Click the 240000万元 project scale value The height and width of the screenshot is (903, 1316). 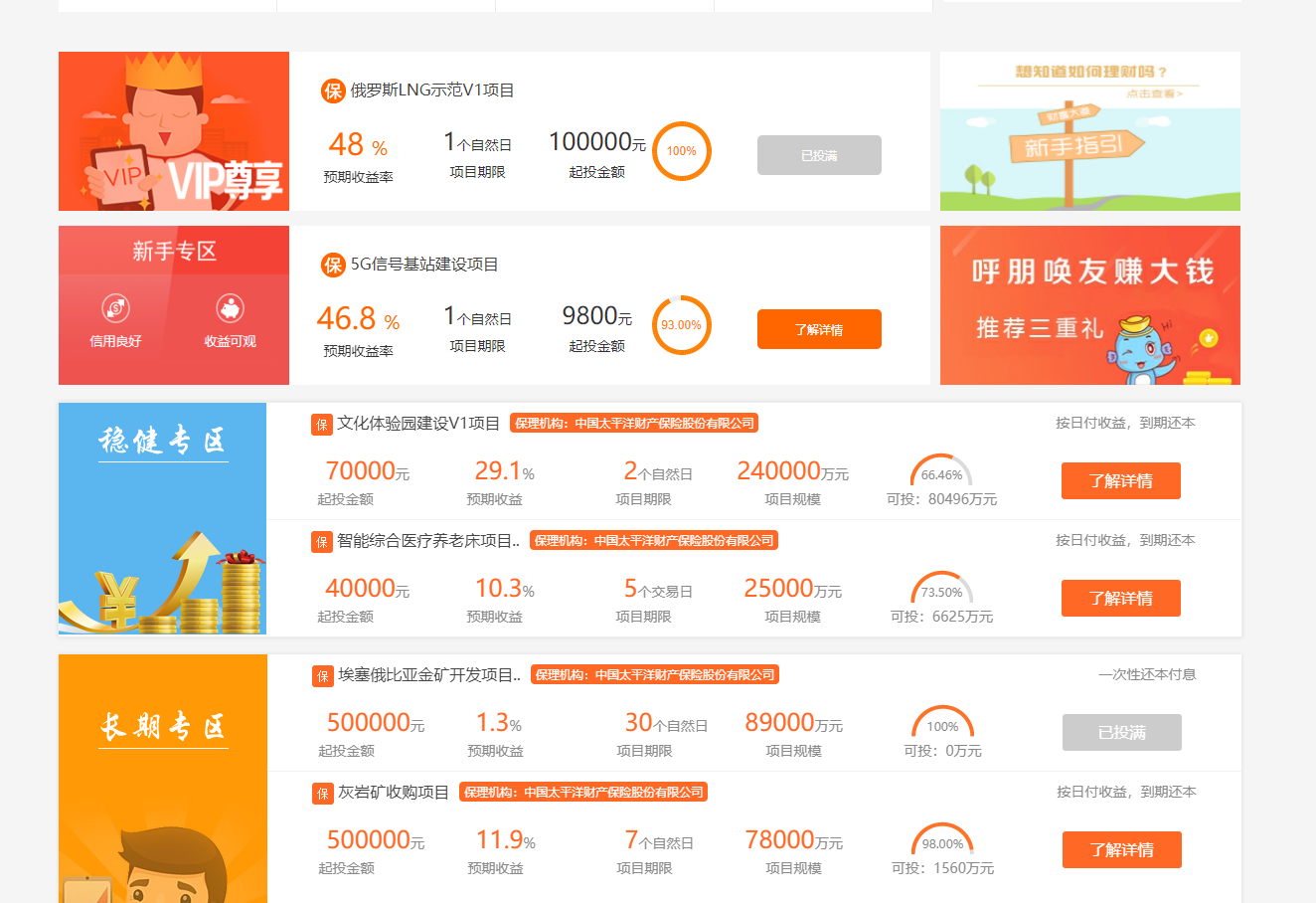click(793, 471)
